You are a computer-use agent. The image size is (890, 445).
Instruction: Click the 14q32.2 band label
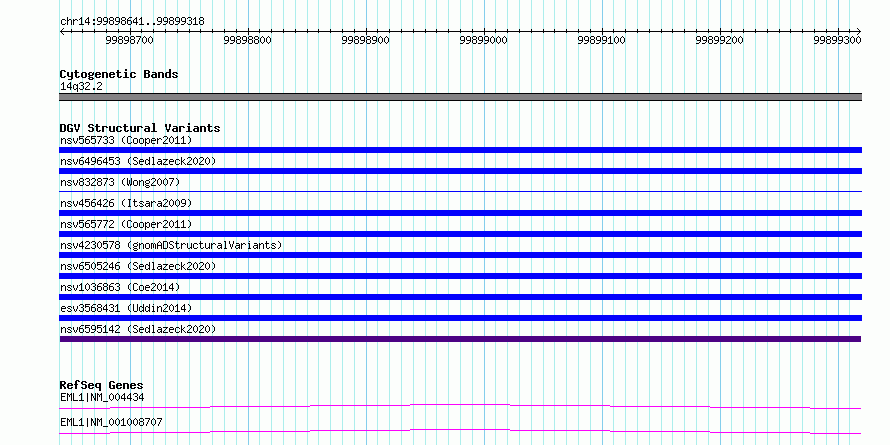pyautogui.click(x=82, y=87)
